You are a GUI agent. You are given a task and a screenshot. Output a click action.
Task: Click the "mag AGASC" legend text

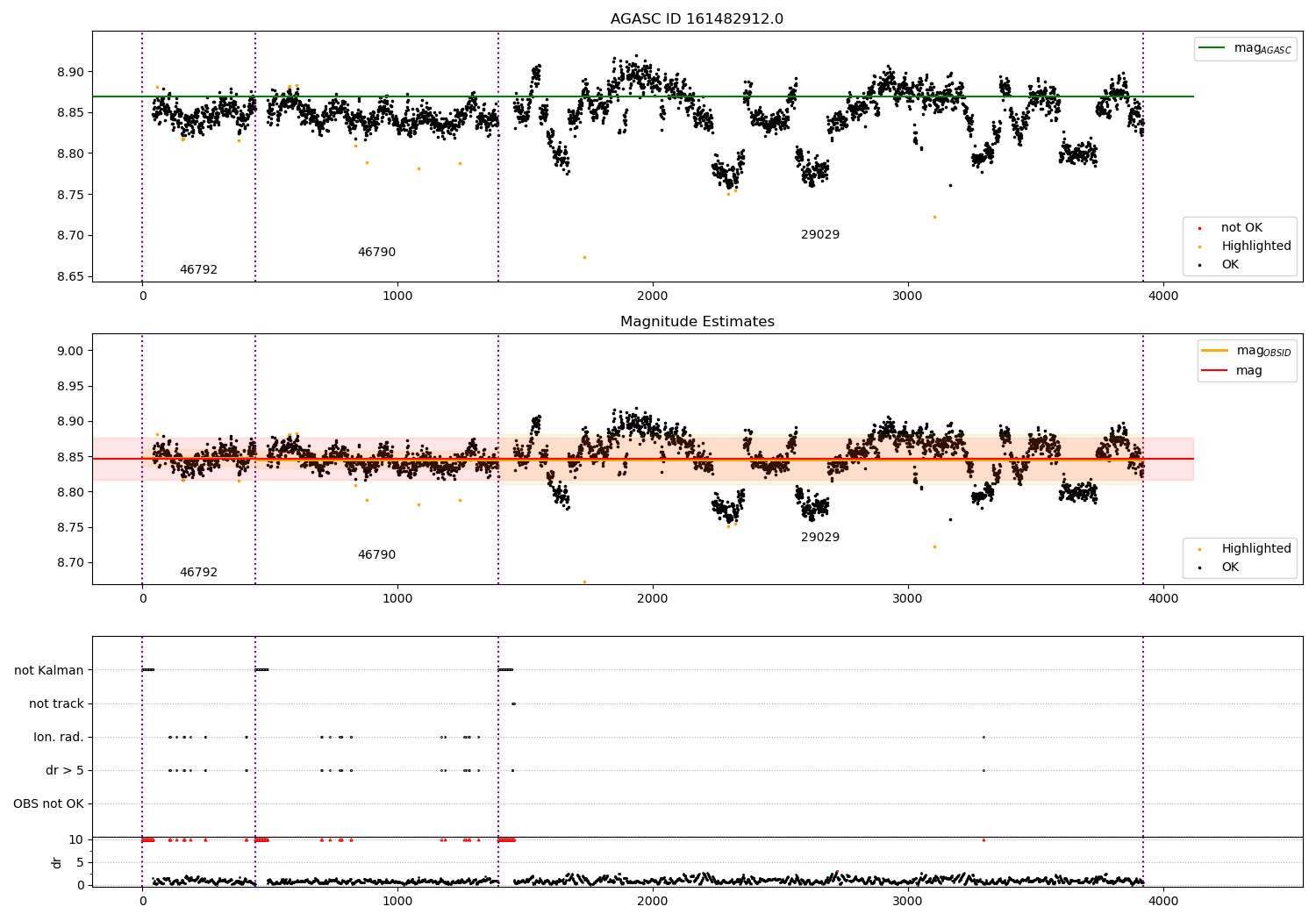click(x=1262, y=48)
